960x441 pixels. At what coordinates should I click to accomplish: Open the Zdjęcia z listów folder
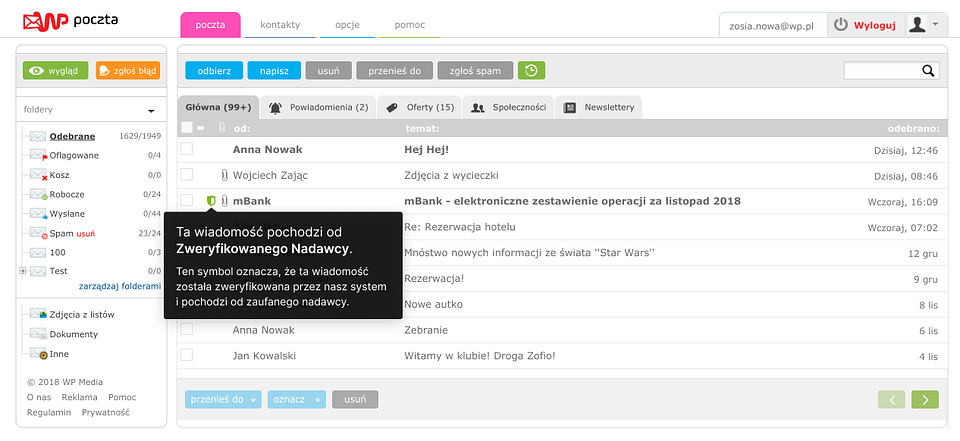[81, 314]
